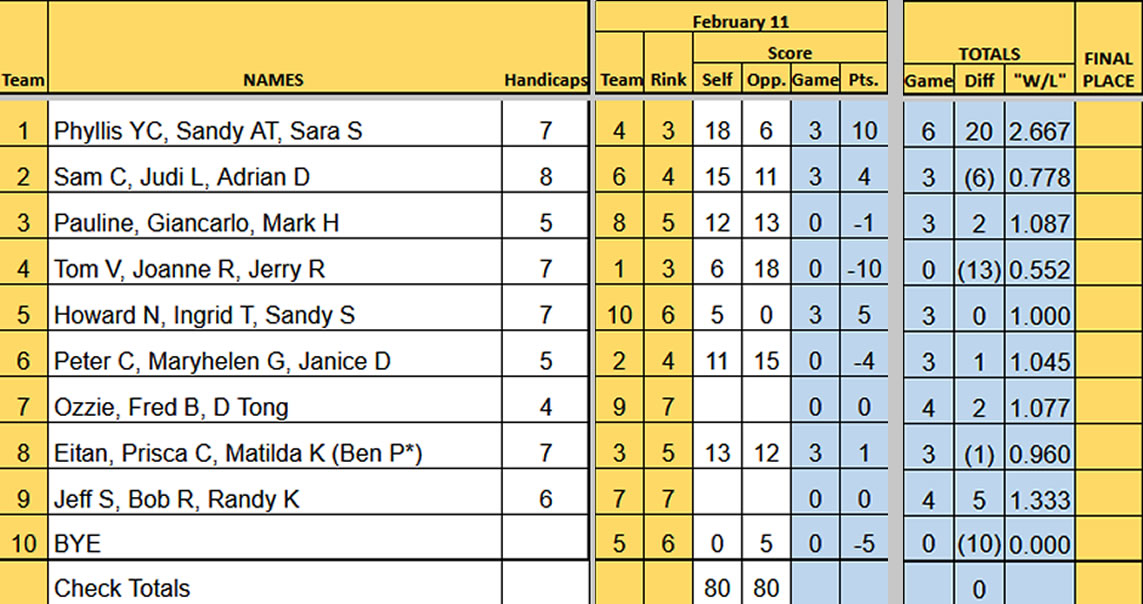Select the Check Totals label cell

pyautogui.click(x=122, y=588)
